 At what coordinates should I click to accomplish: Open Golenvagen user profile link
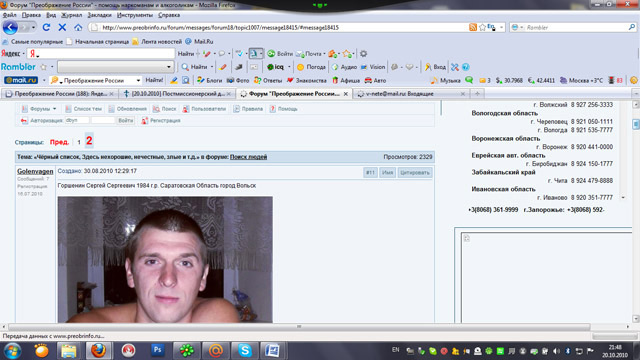(35, 171)
